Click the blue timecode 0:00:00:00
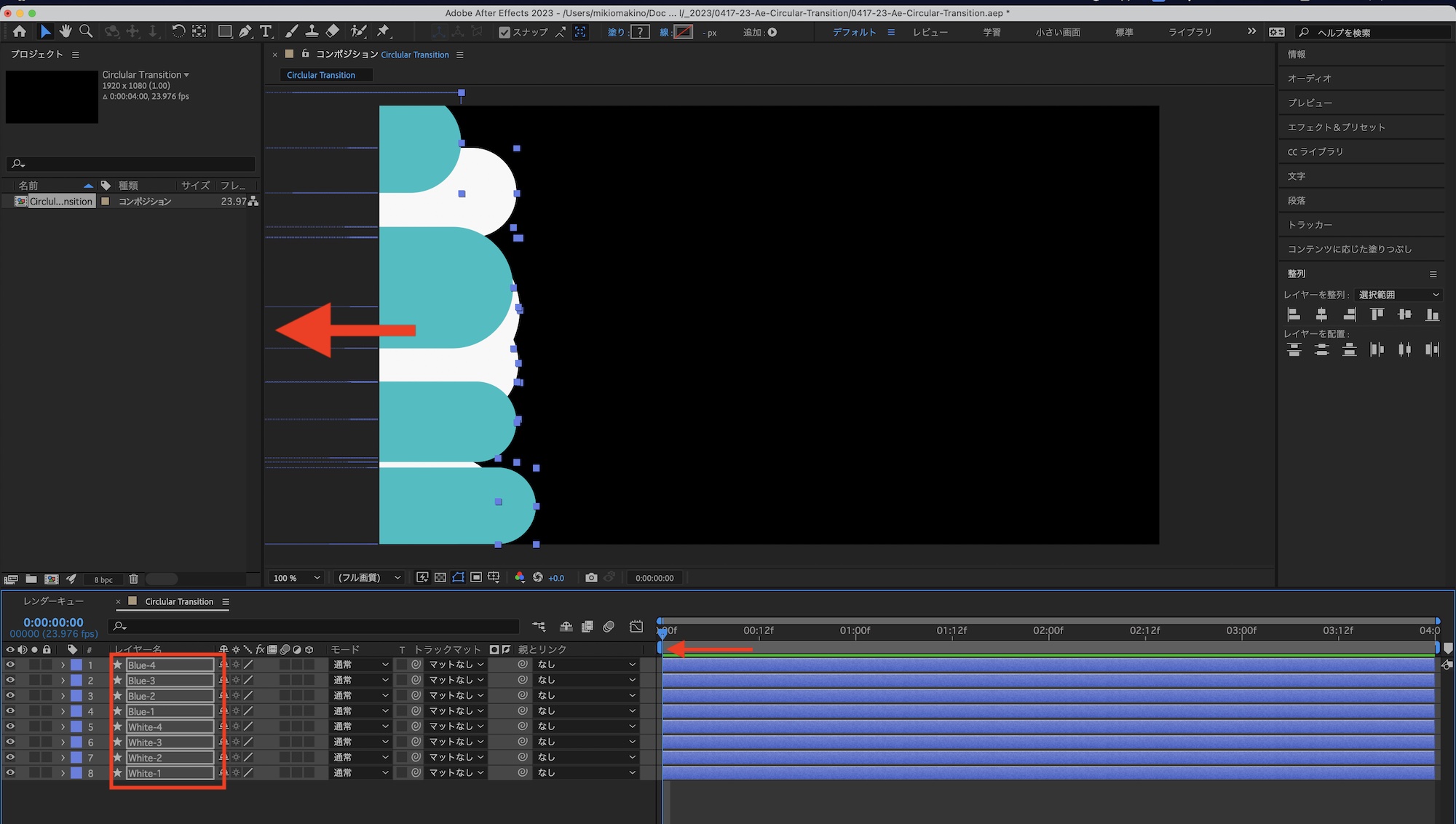1456x824 pixels. point(53,622)
